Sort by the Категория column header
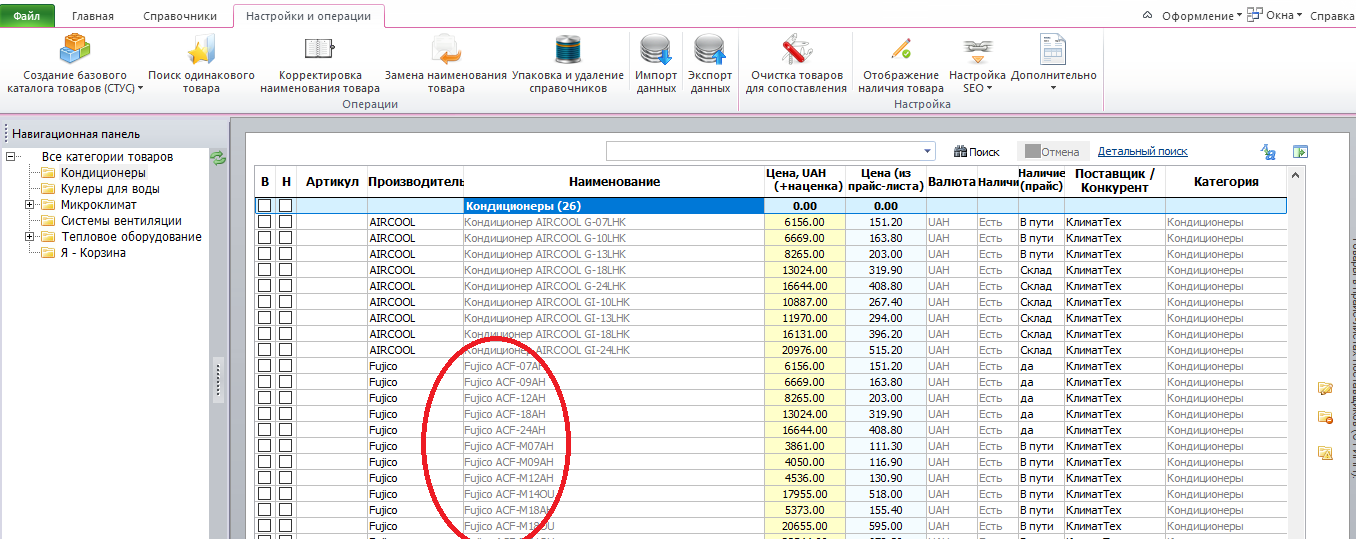The height and width of the screenshot is (539, 1356). point(1226,182)
